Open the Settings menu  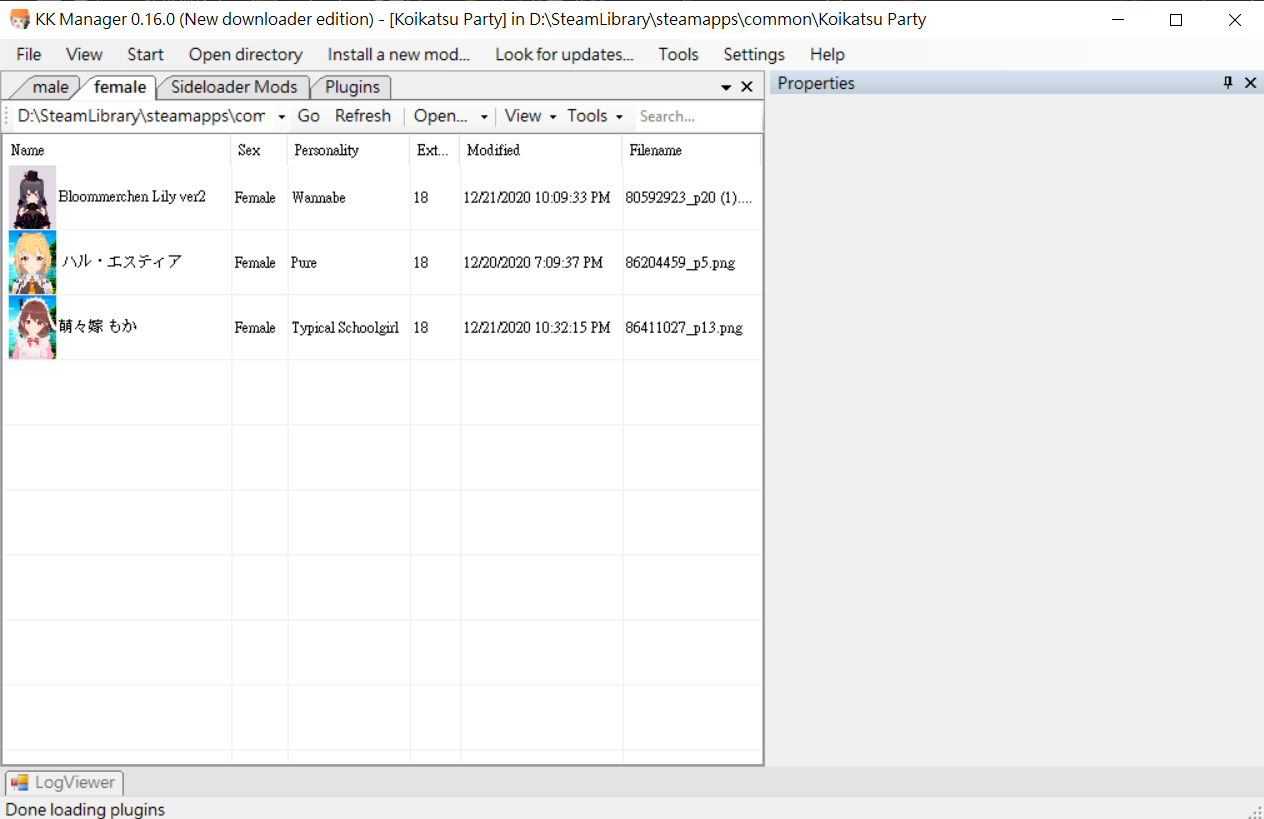coord(754,55)
